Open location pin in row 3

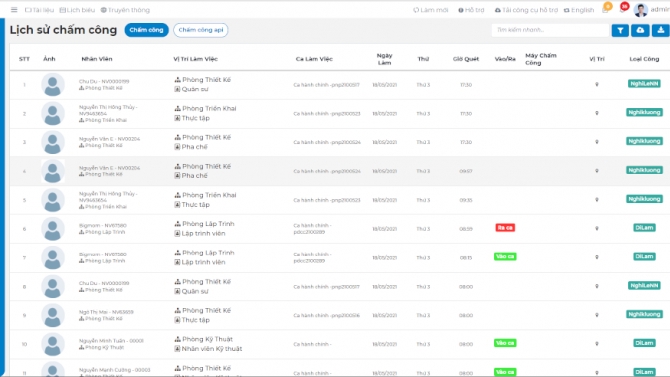click(x=597, y=142)
